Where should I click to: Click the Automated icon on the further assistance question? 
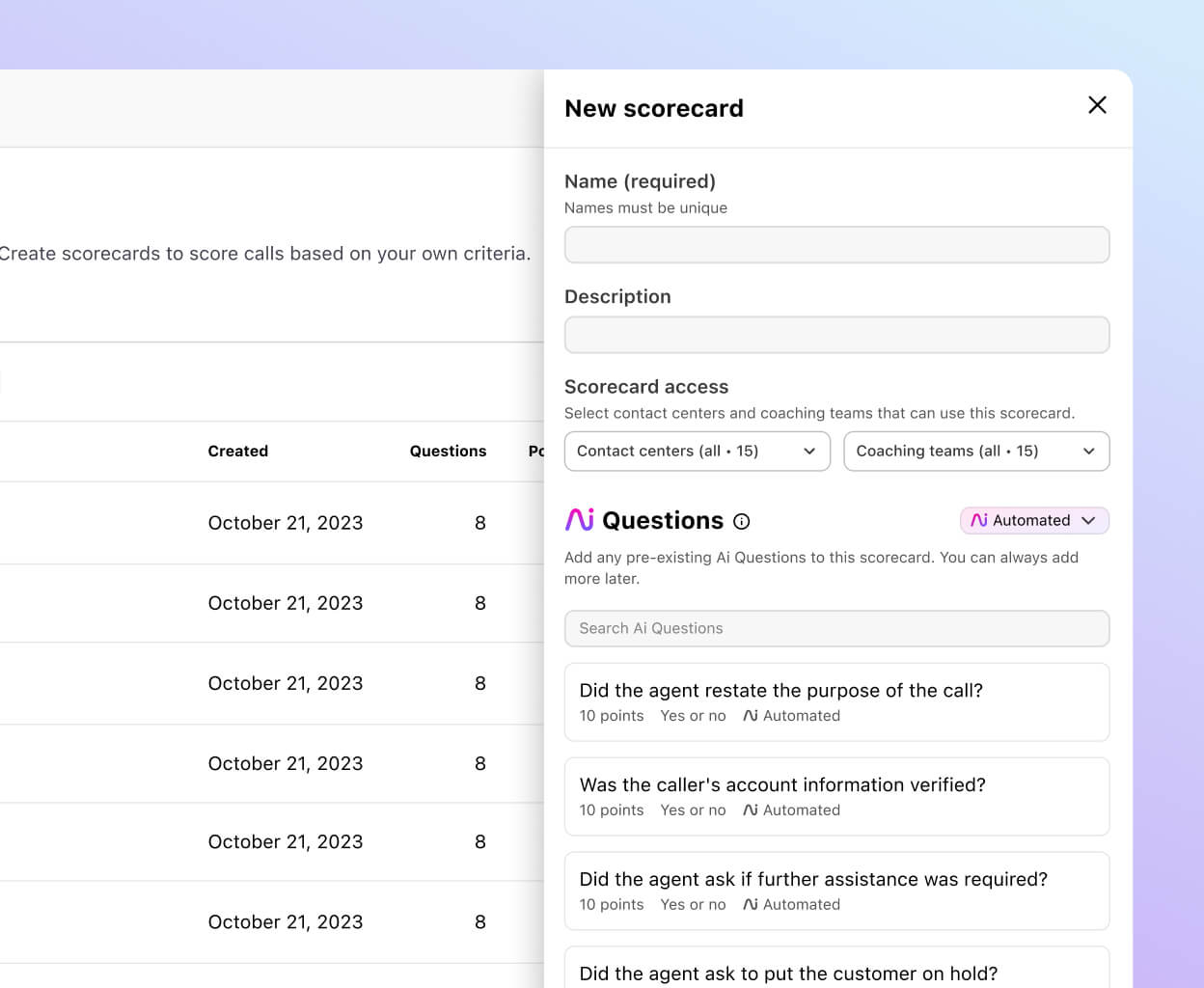pos(751,904)
